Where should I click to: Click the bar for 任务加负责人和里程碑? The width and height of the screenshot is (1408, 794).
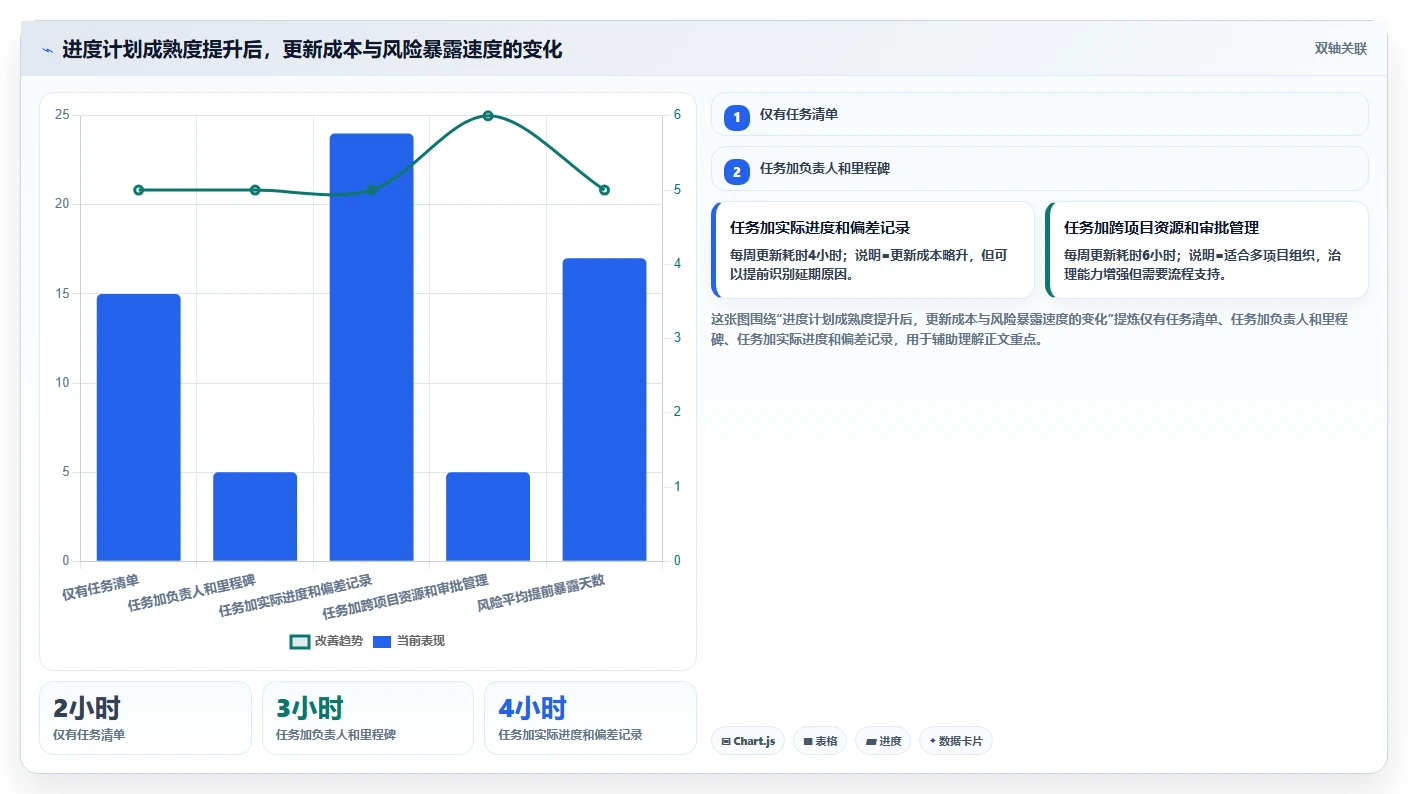(255, 516)
